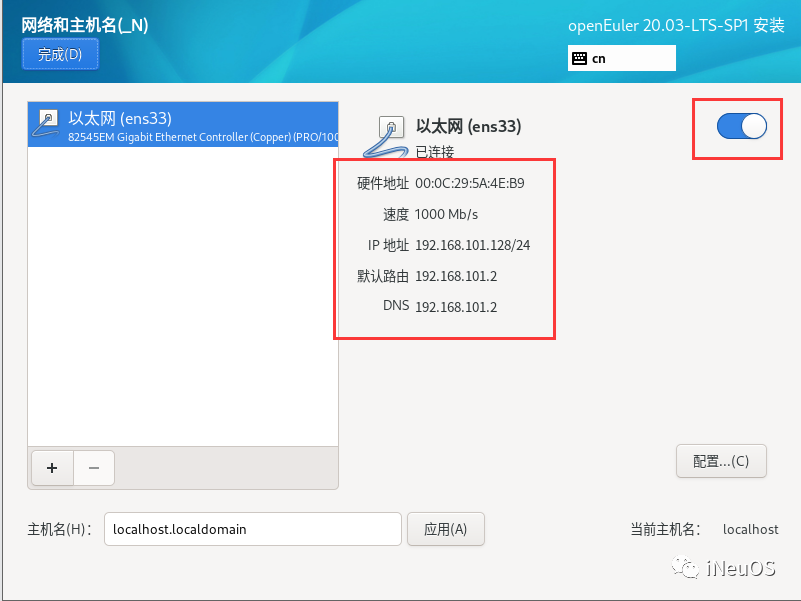Select the ens33 Ethernet entry in device list
This screenshot has height=601, width=801.
(x=183, y=125)
